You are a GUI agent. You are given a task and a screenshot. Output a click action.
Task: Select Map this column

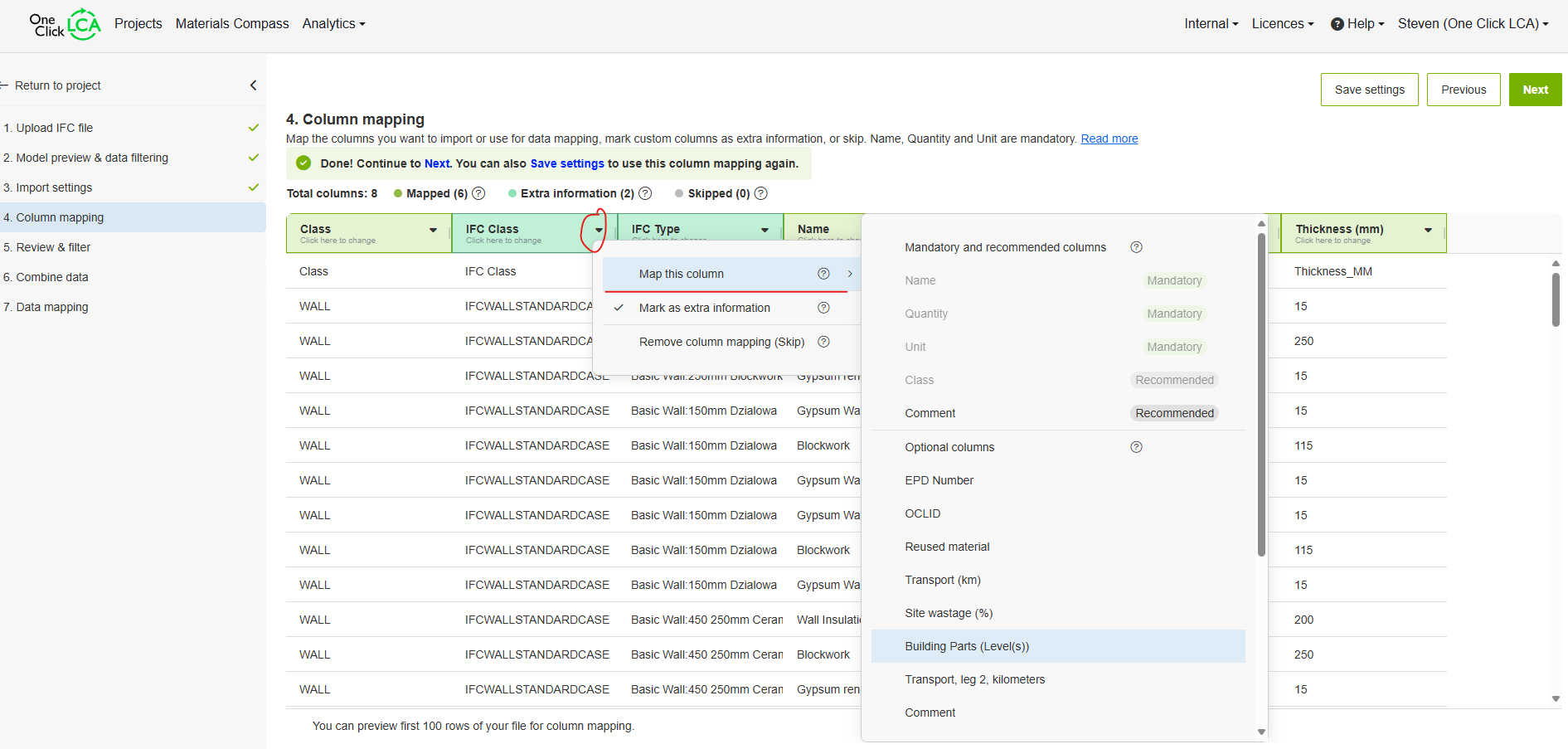pos(730,274)
